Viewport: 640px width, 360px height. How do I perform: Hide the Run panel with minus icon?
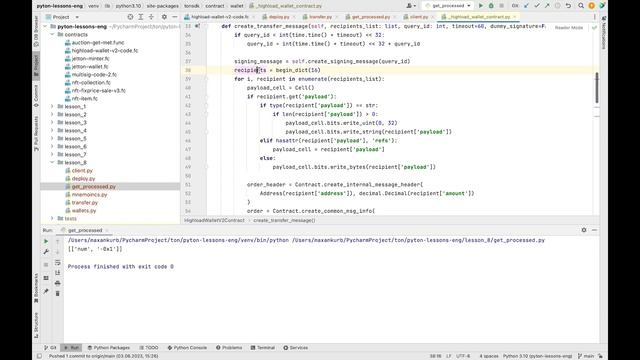(x=594, y=230)
